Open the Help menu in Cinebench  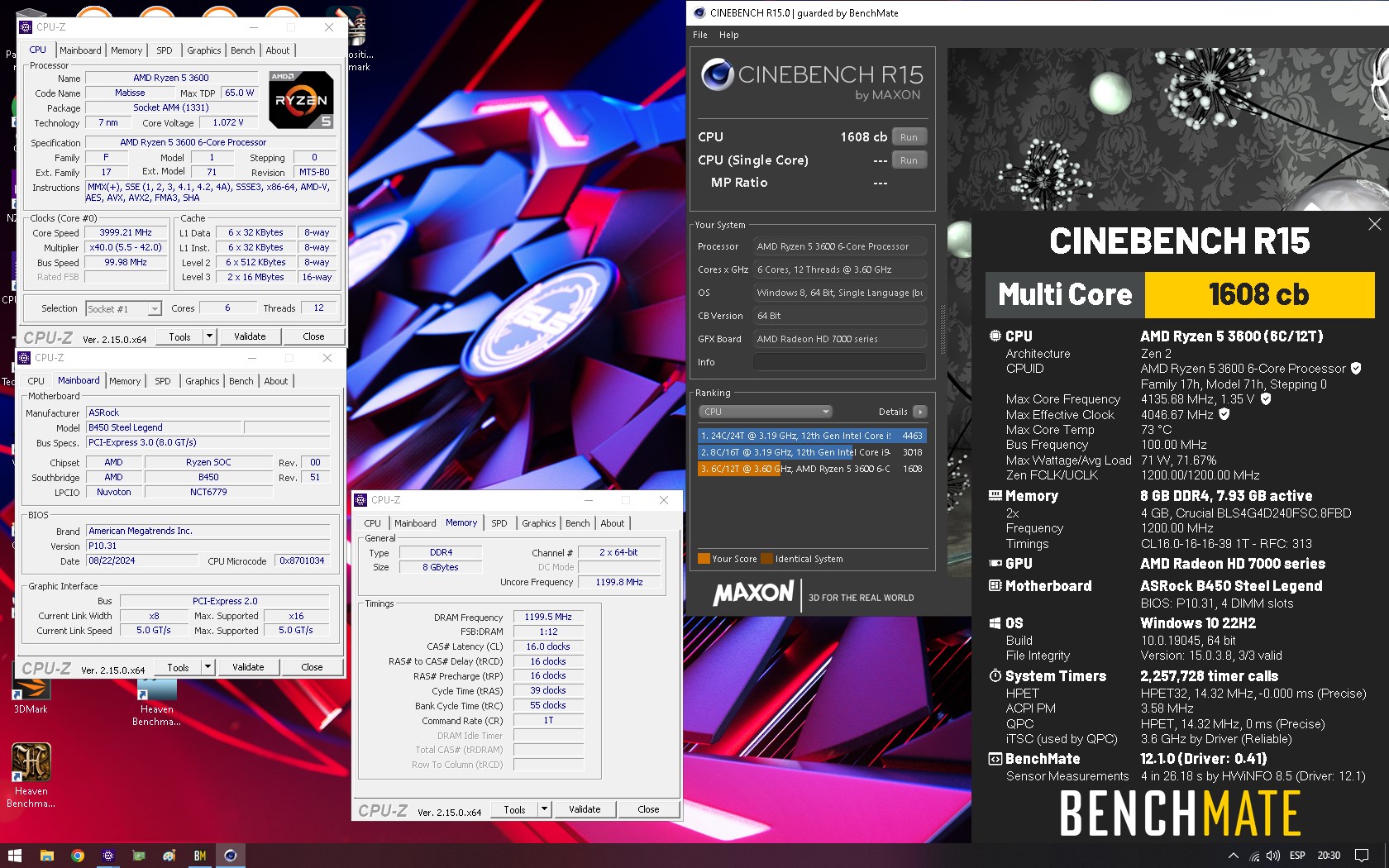[728, 35]
